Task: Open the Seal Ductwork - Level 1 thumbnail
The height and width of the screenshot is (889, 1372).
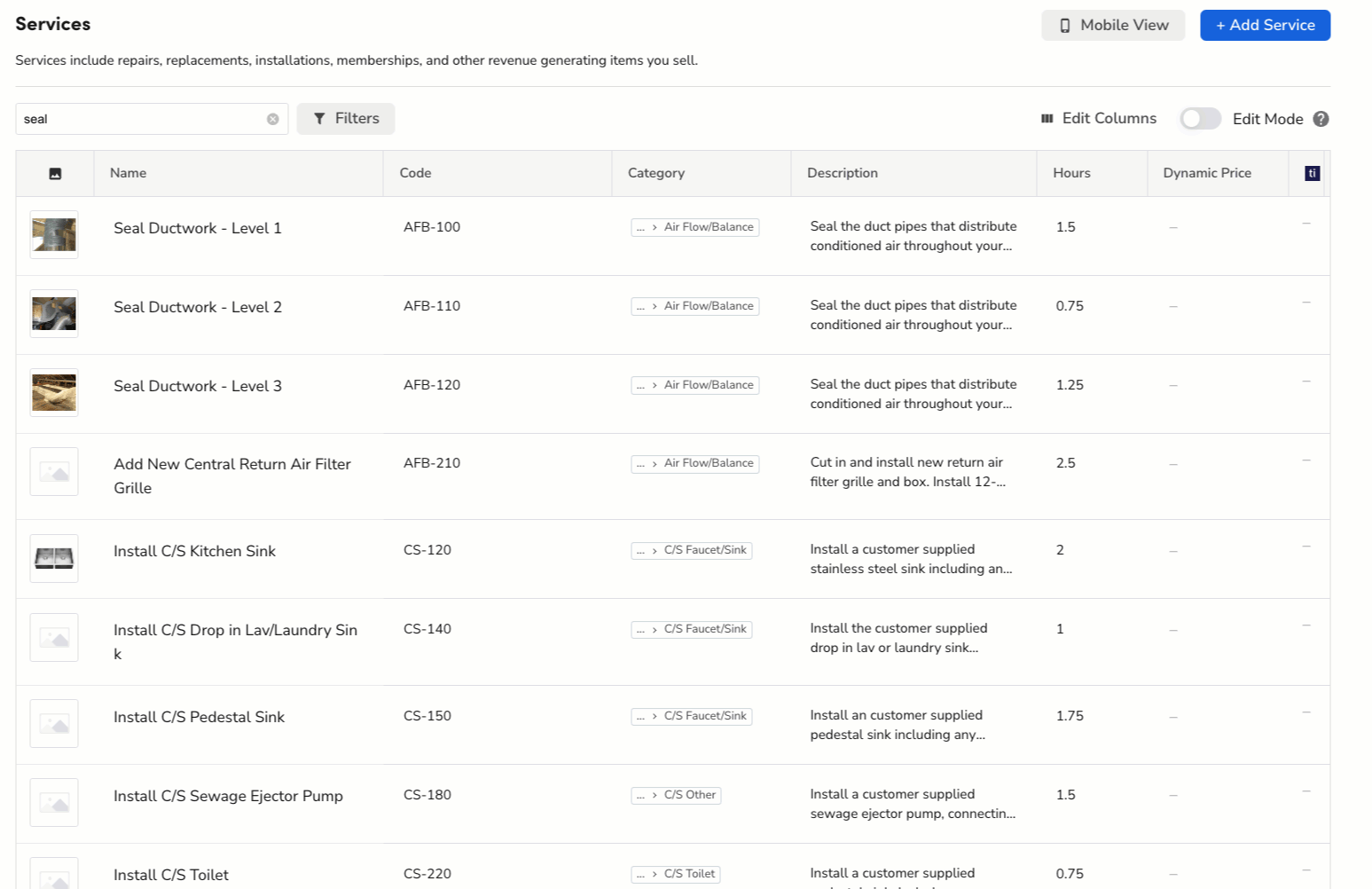Action: coord(54,235)
